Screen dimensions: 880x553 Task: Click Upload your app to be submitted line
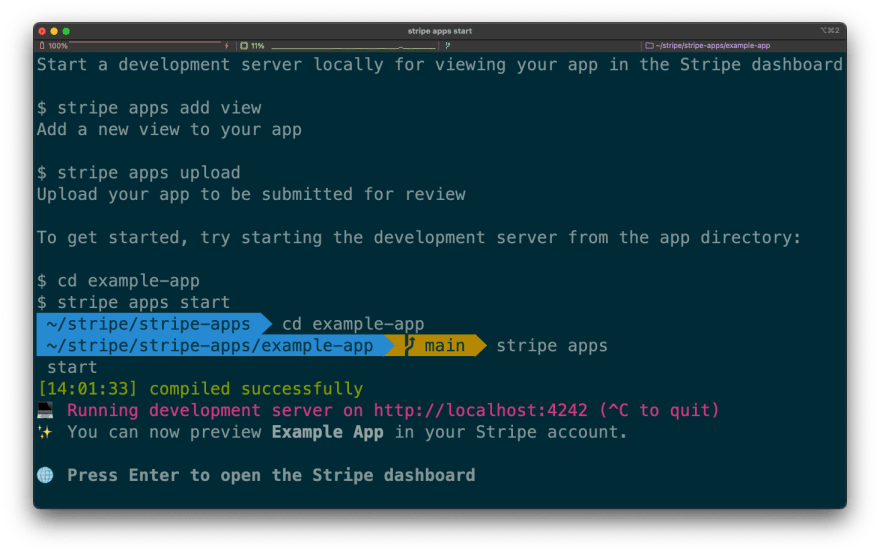251,194
